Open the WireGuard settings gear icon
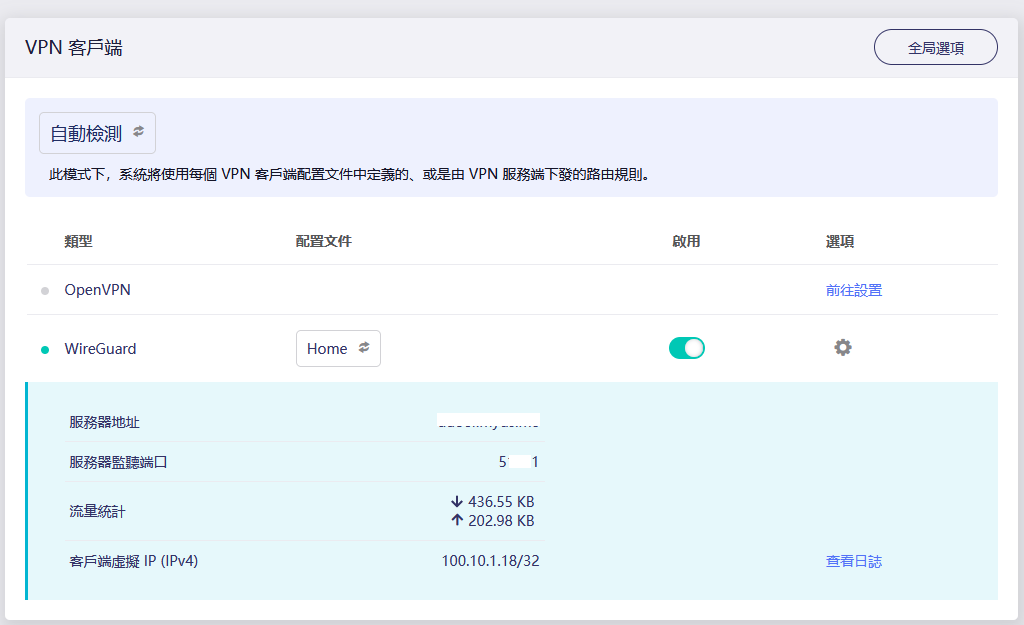The width and height of the screenshot is (1024, 625). click(x=842, y=348)
